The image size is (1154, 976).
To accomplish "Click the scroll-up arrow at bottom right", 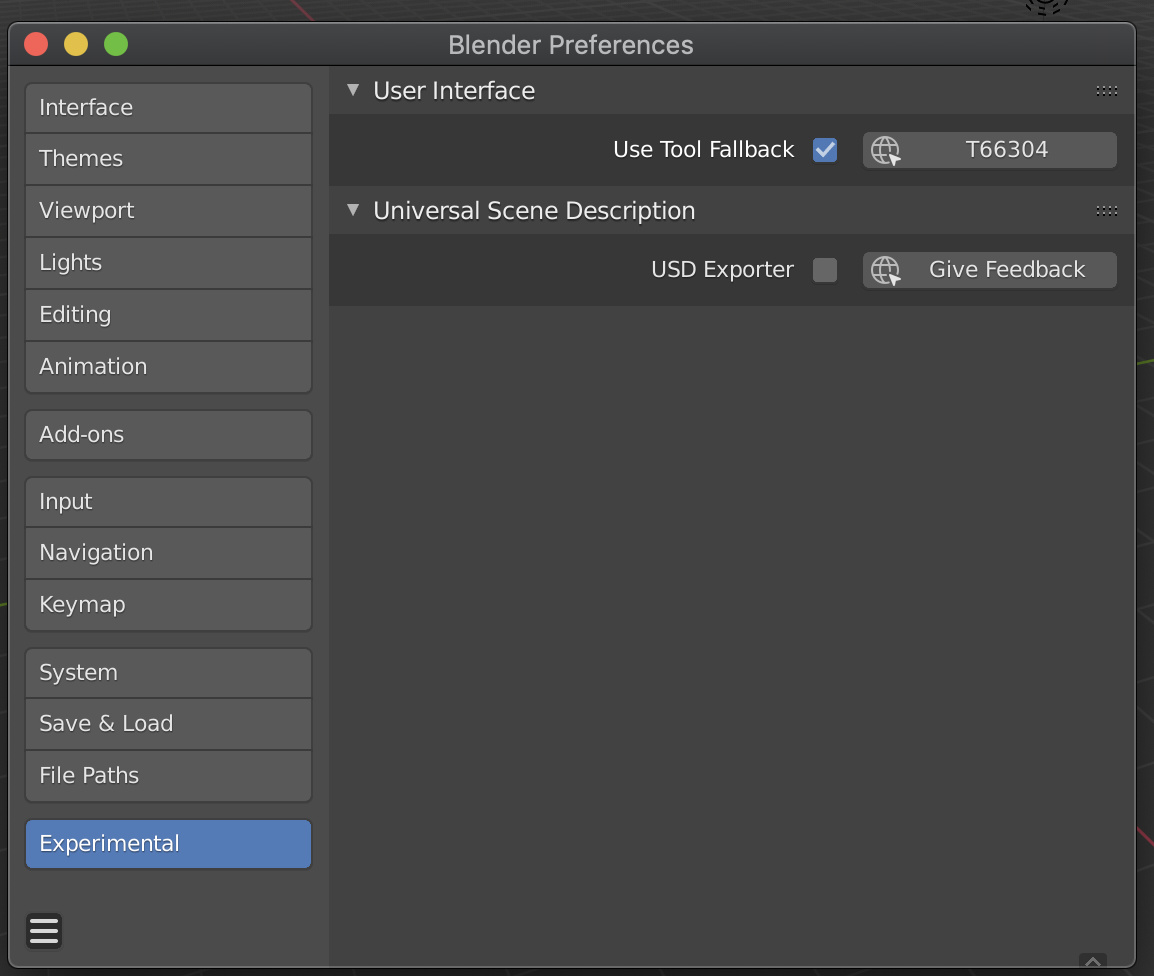I will 1091,963.
